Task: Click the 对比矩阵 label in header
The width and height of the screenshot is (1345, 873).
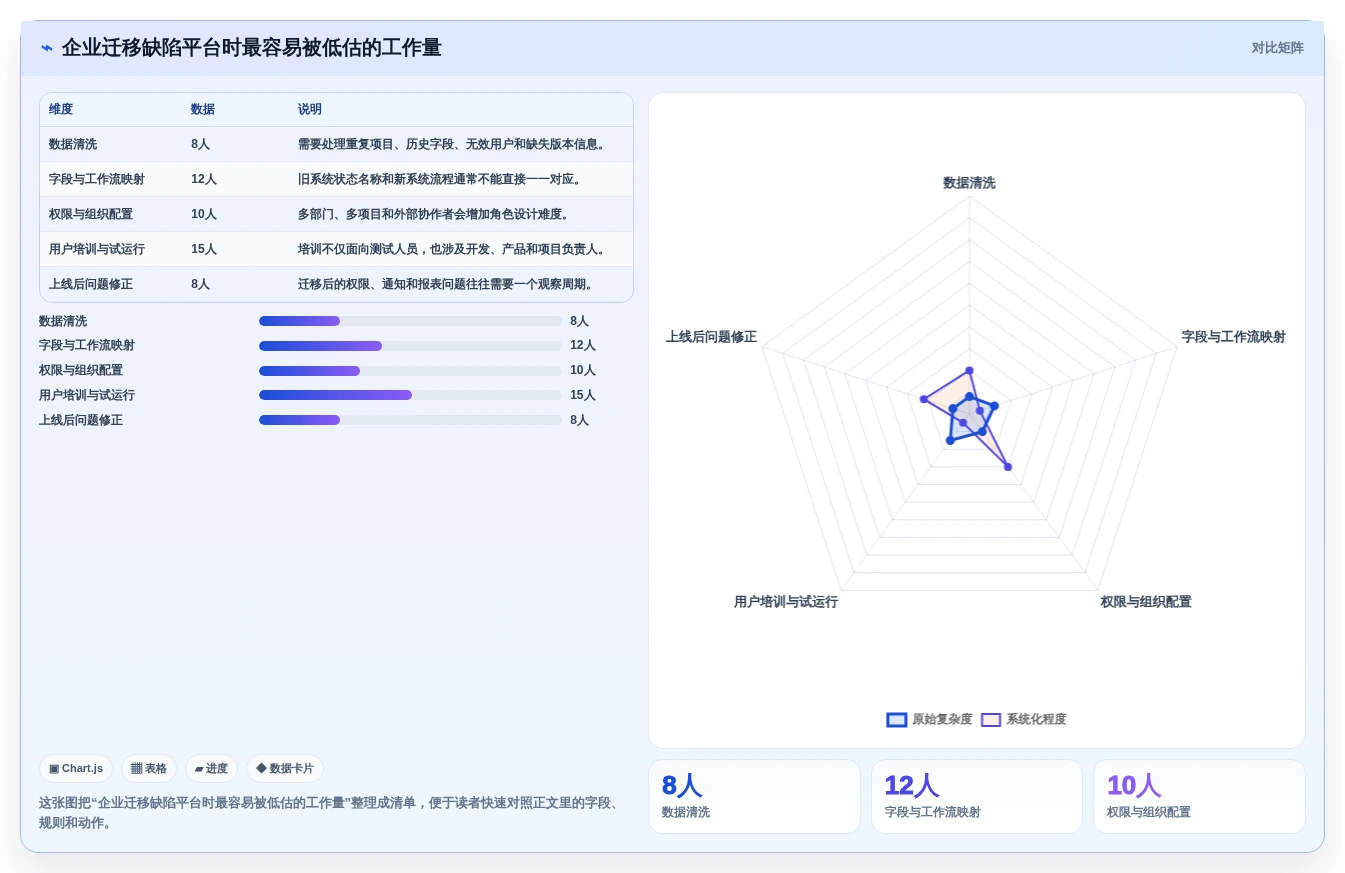Action: coord(1277,48)
